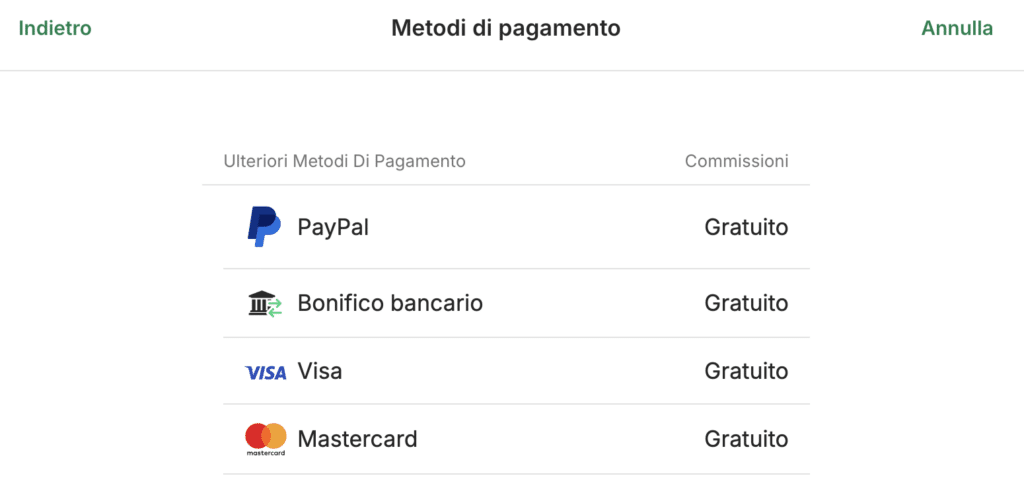Choose the Bonifico bancario label

(390, 303)
